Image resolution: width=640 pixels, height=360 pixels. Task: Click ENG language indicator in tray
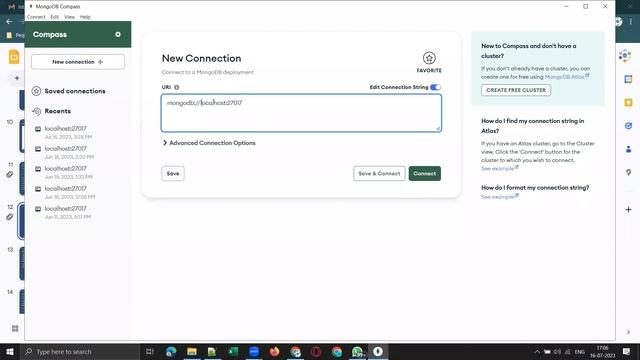click(x=580, y=352)
